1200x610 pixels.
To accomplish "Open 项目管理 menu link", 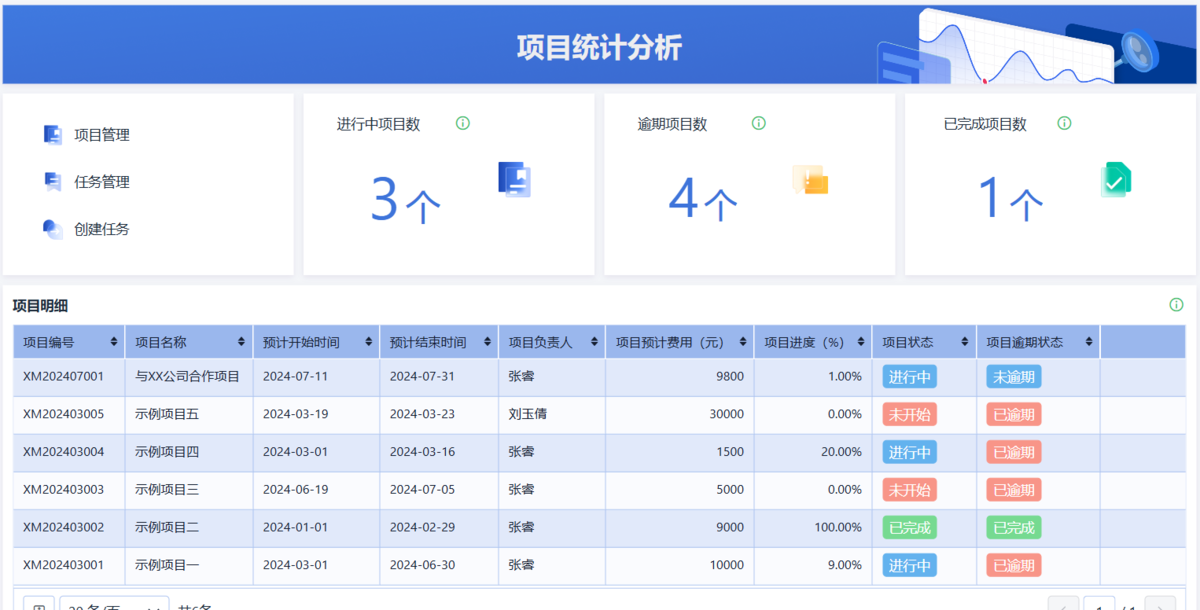I will tap(102, 135).
